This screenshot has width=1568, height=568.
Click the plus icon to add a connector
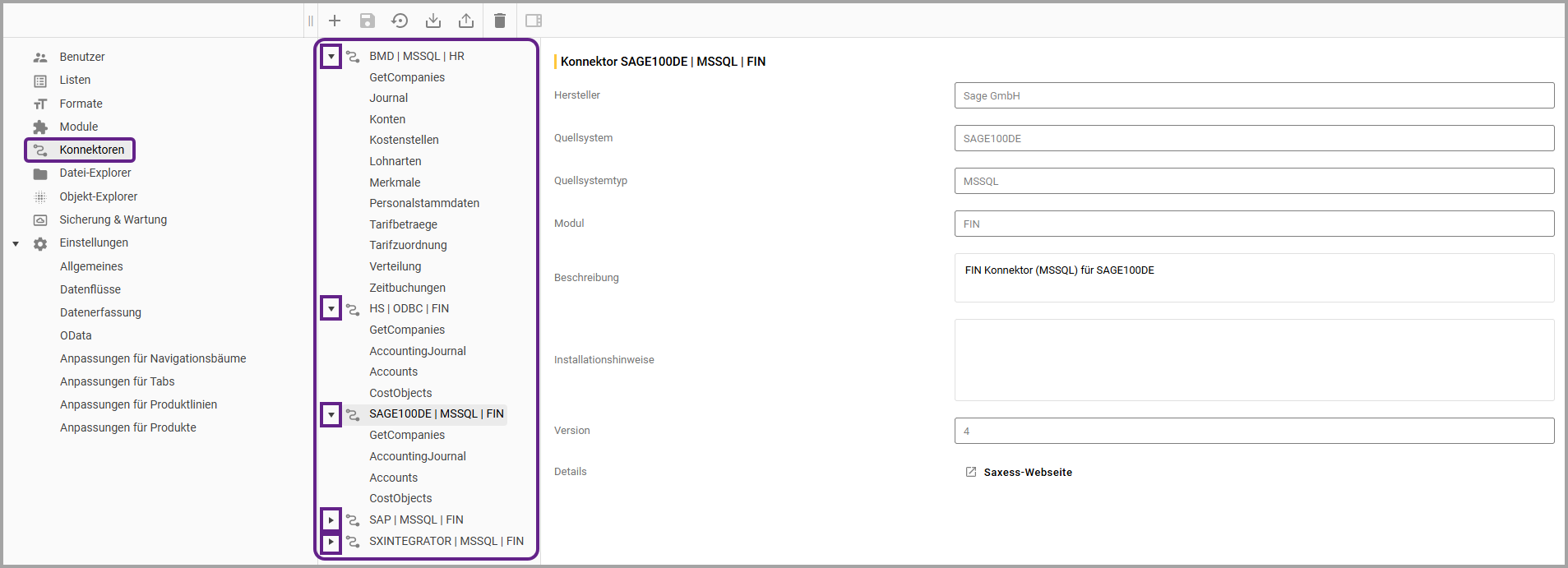335,21
